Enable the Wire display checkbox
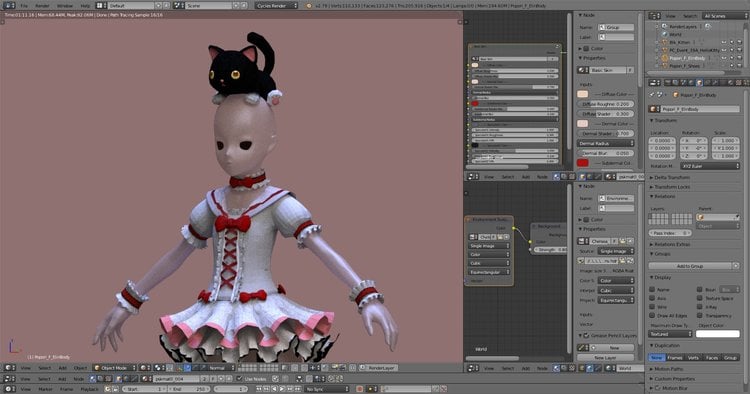 tap(652, 307)
